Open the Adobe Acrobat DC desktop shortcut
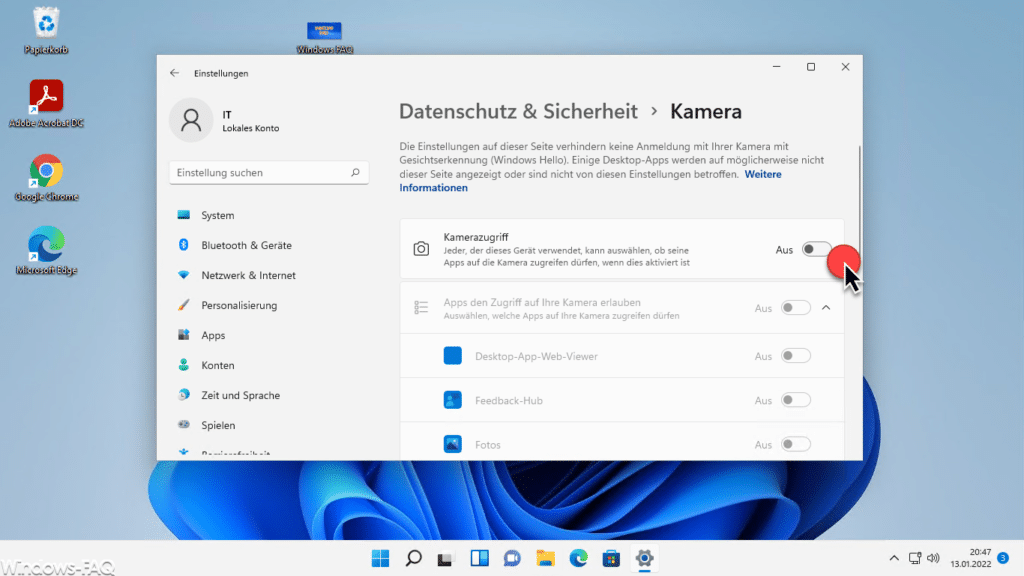Image resolution: width=1024 pixels, height=576 pixels. pyautogui.click(x=46, y=104)
